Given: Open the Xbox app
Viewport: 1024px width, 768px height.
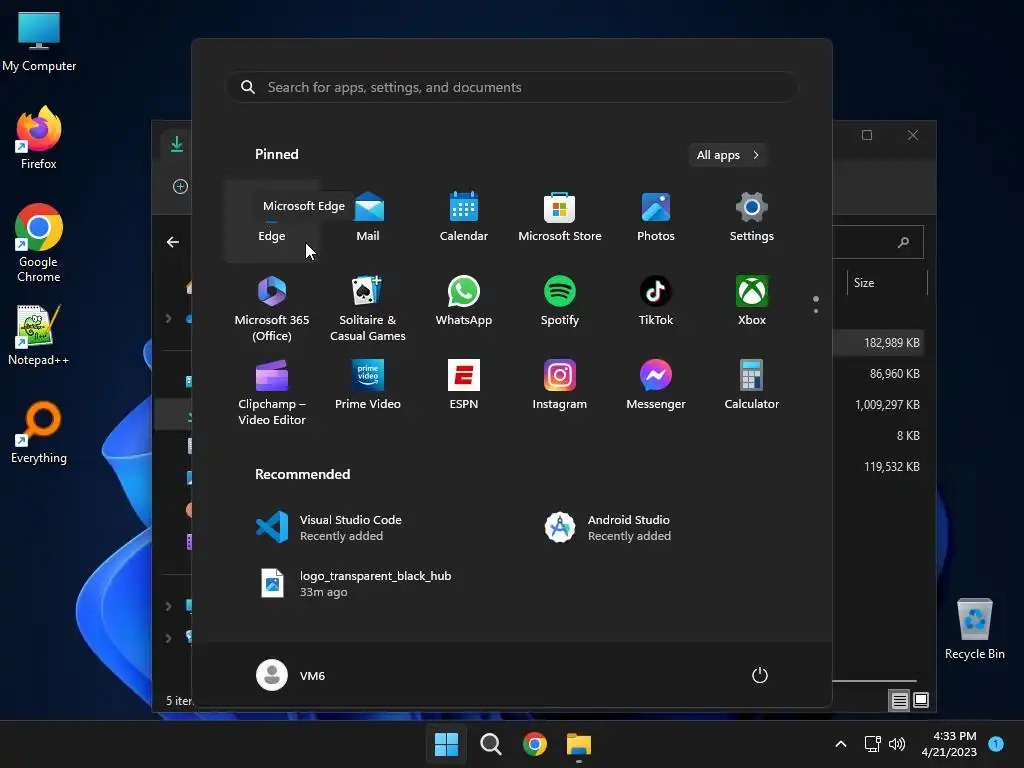Looking at the screenshot, I should pos(752,302).
